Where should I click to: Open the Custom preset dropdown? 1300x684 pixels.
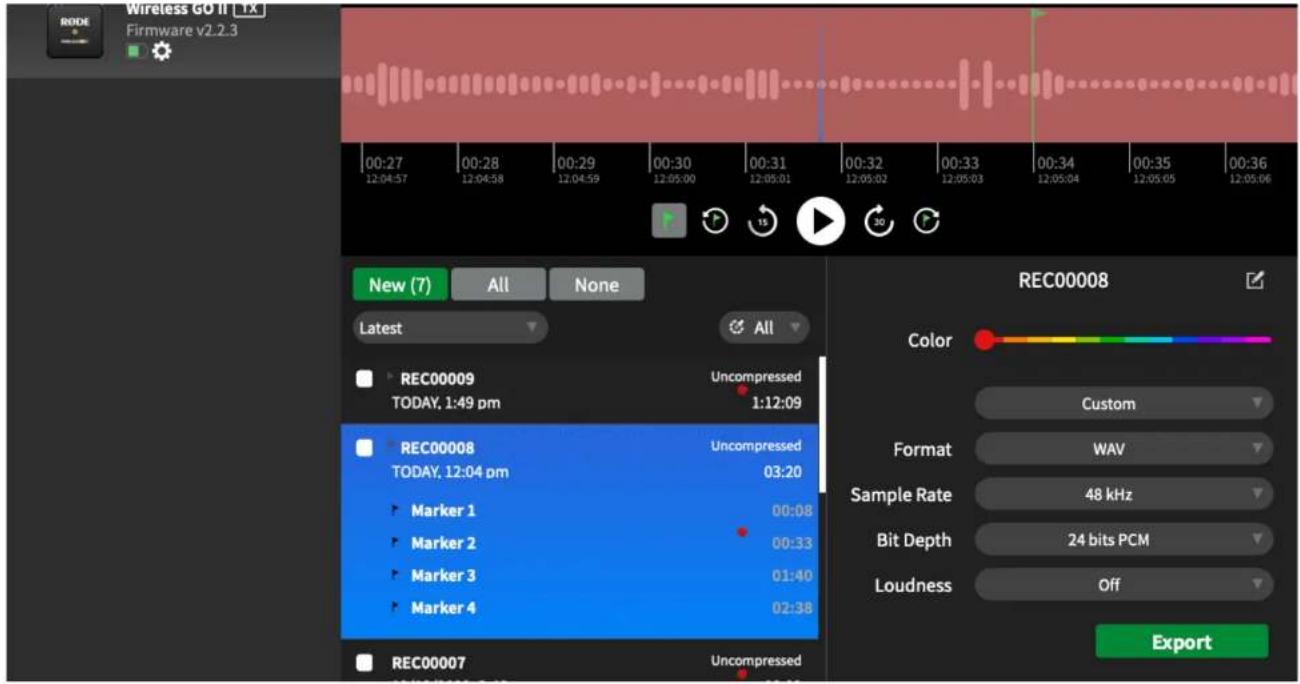1124,404
